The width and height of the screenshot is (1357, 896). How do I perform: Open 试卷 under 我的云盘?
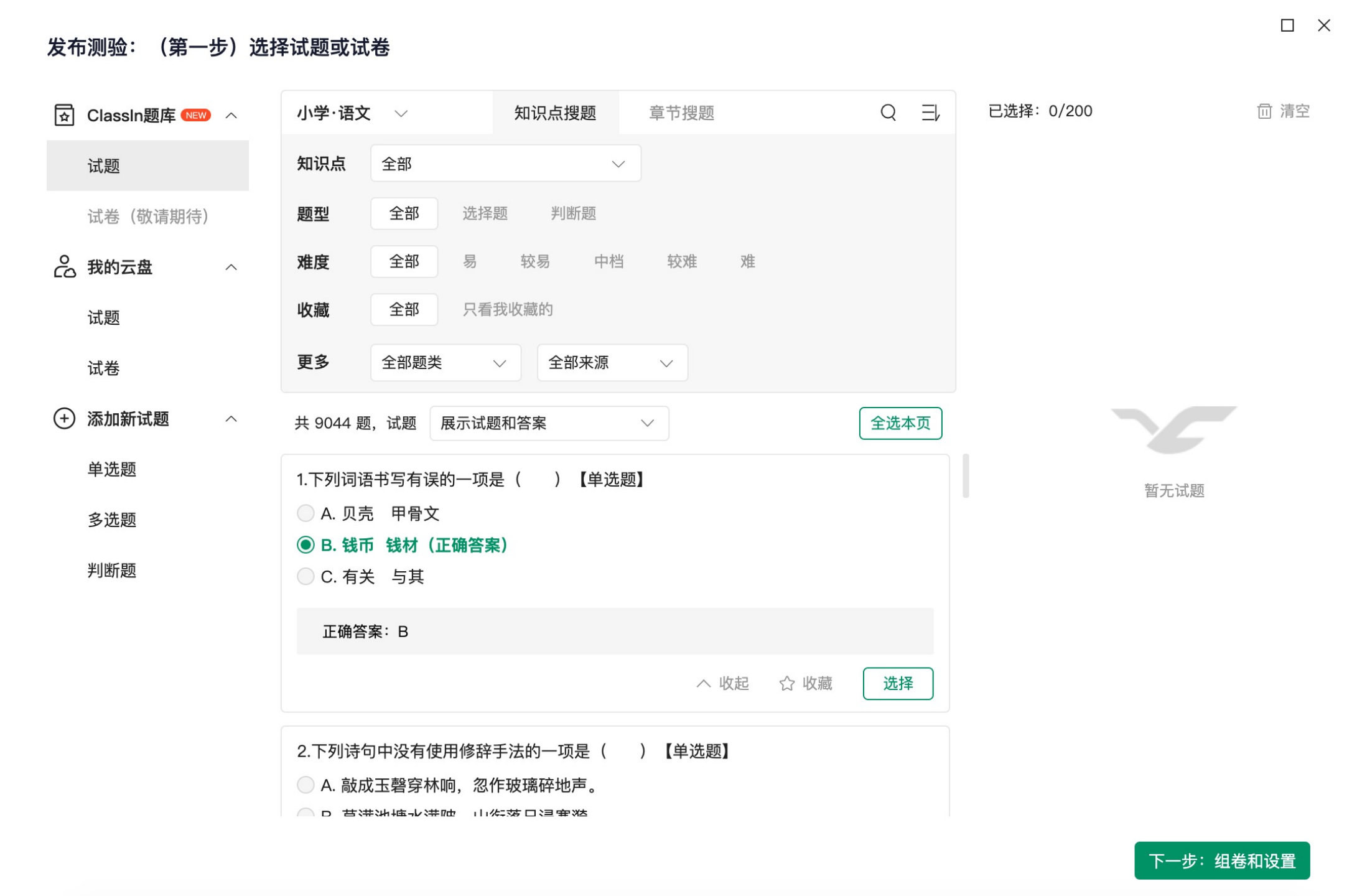pyautogui.click(x=103, y=368)
